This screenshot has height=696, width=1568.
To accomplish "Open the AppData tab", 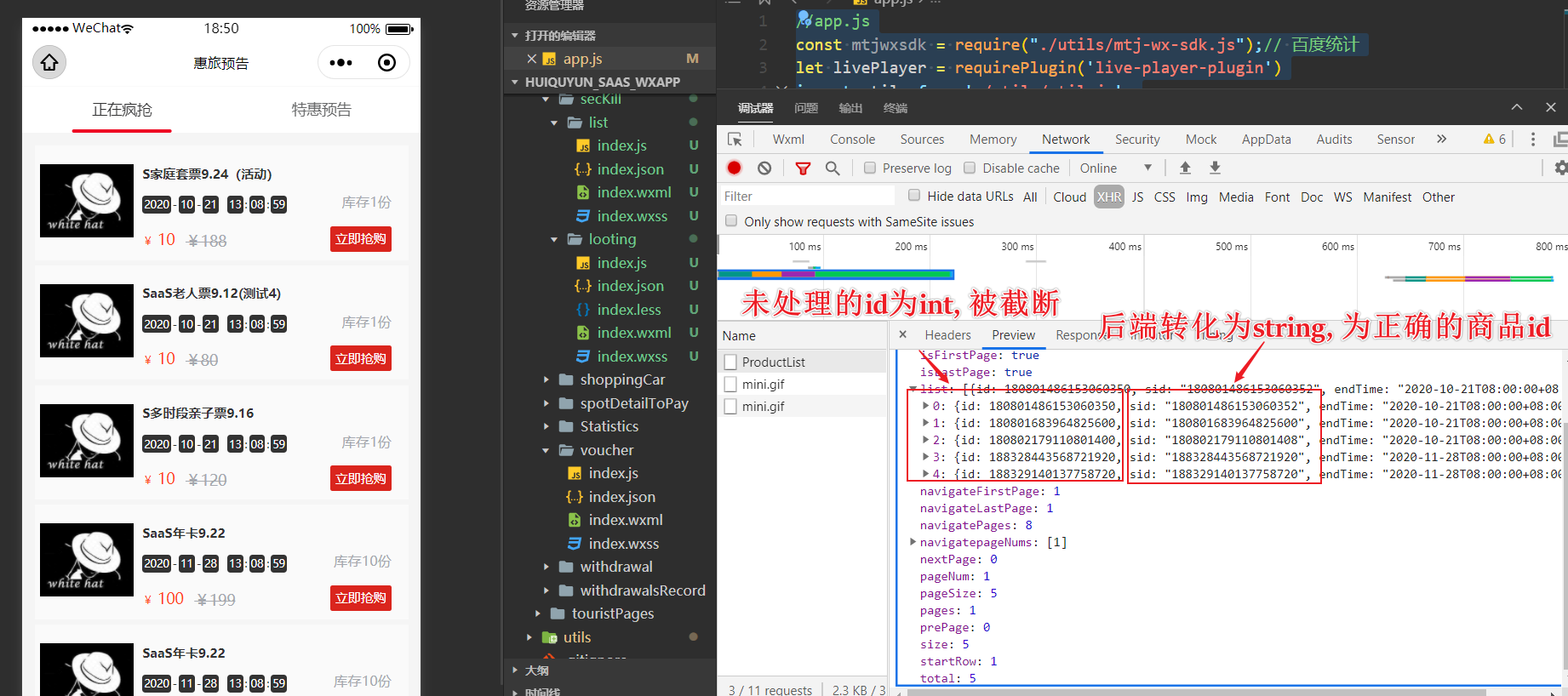I will [1266, 140].
